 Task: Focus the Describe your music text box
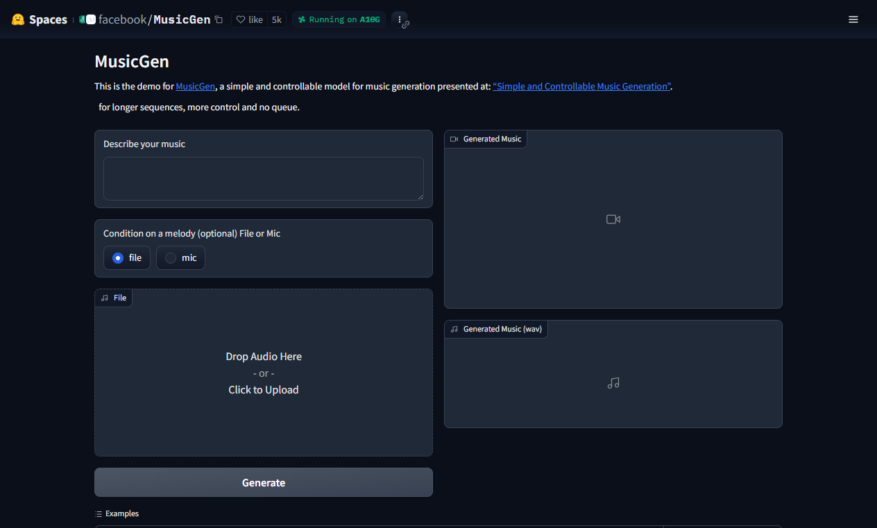(263, 178)
